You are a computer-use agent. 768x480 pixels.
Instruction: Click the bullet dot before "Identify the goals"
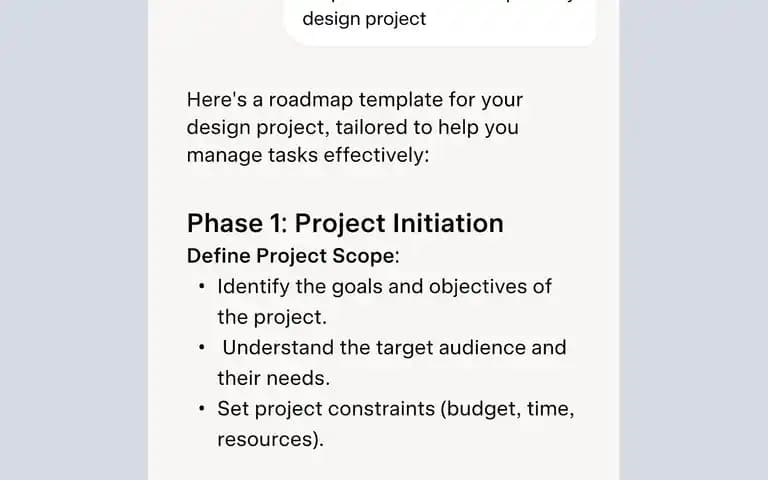[202, 287]
